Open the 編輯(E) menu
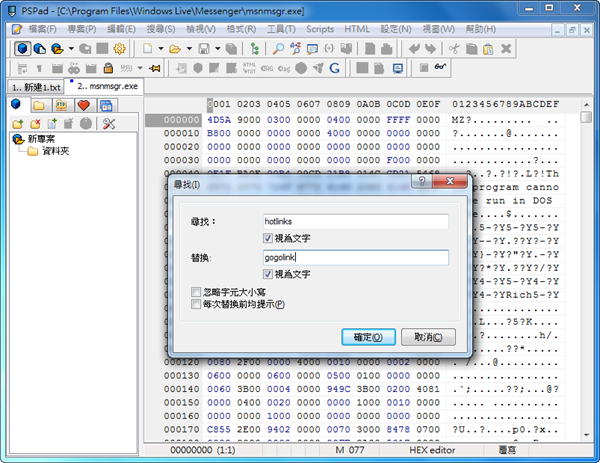 click(x=121, y=29)
